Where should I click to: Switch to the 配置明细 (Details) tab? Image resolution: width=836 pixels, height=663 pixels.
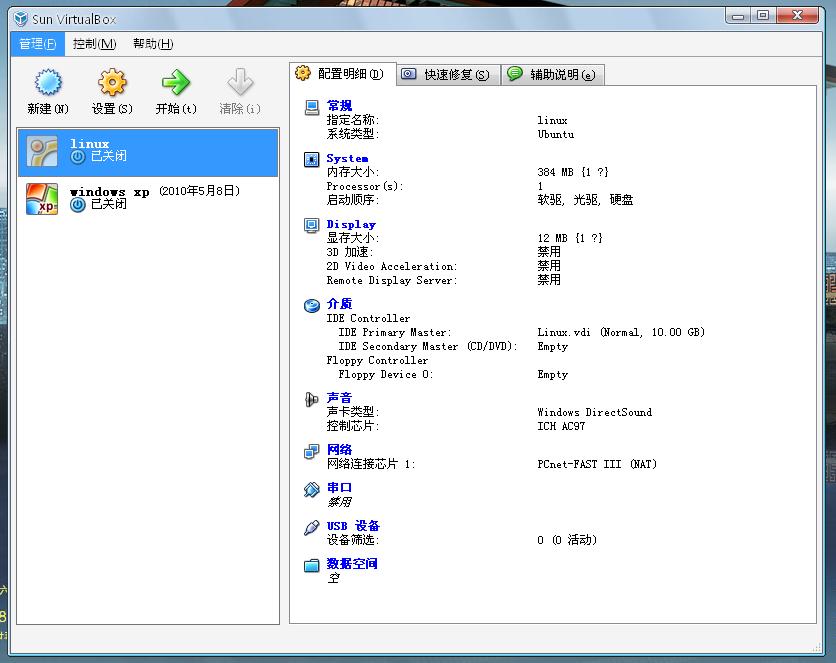[x=343, y=74]
